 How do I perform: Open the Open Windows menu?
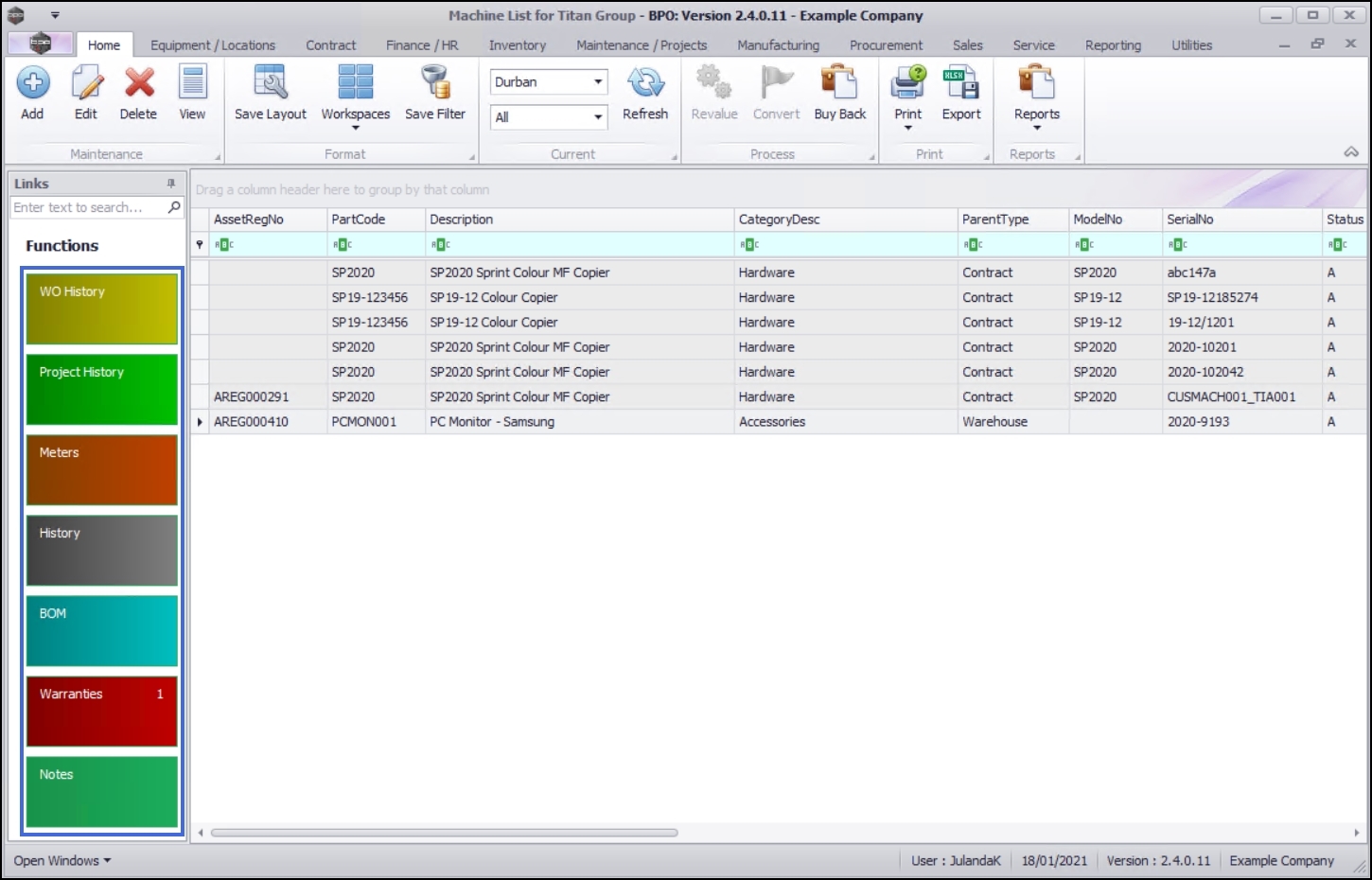[62, 860]
